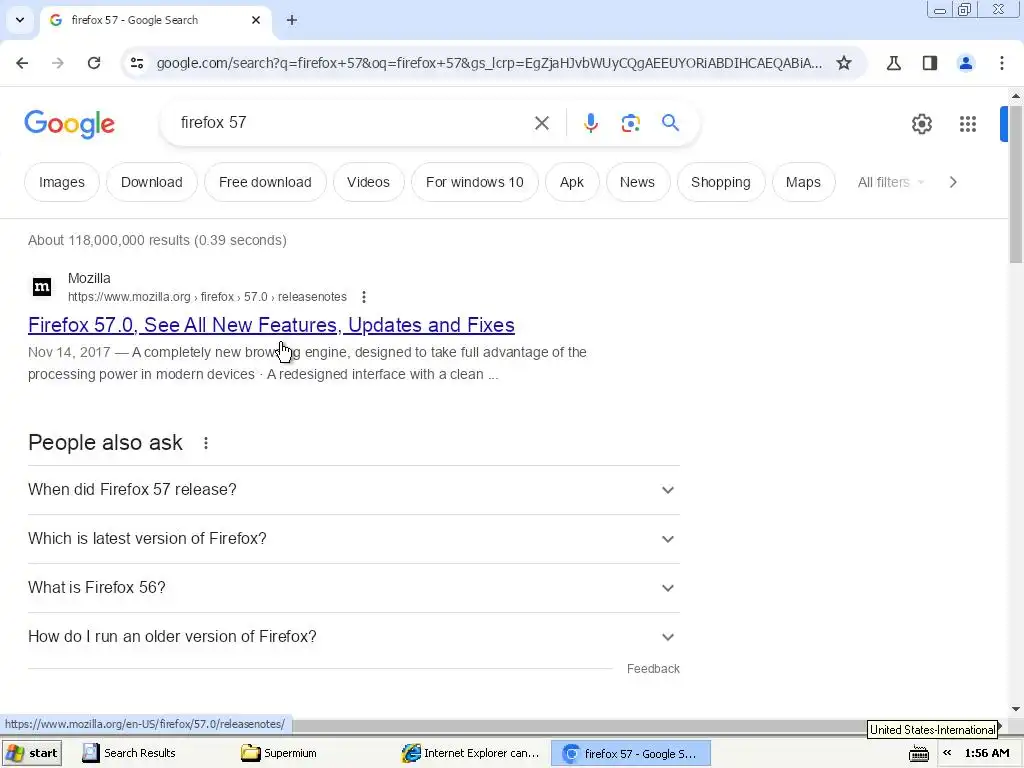Viewport: 1024px width, 768px height.
Task: Switch to Internet Explorer taskbar window
Action: [x=471, y=753]
